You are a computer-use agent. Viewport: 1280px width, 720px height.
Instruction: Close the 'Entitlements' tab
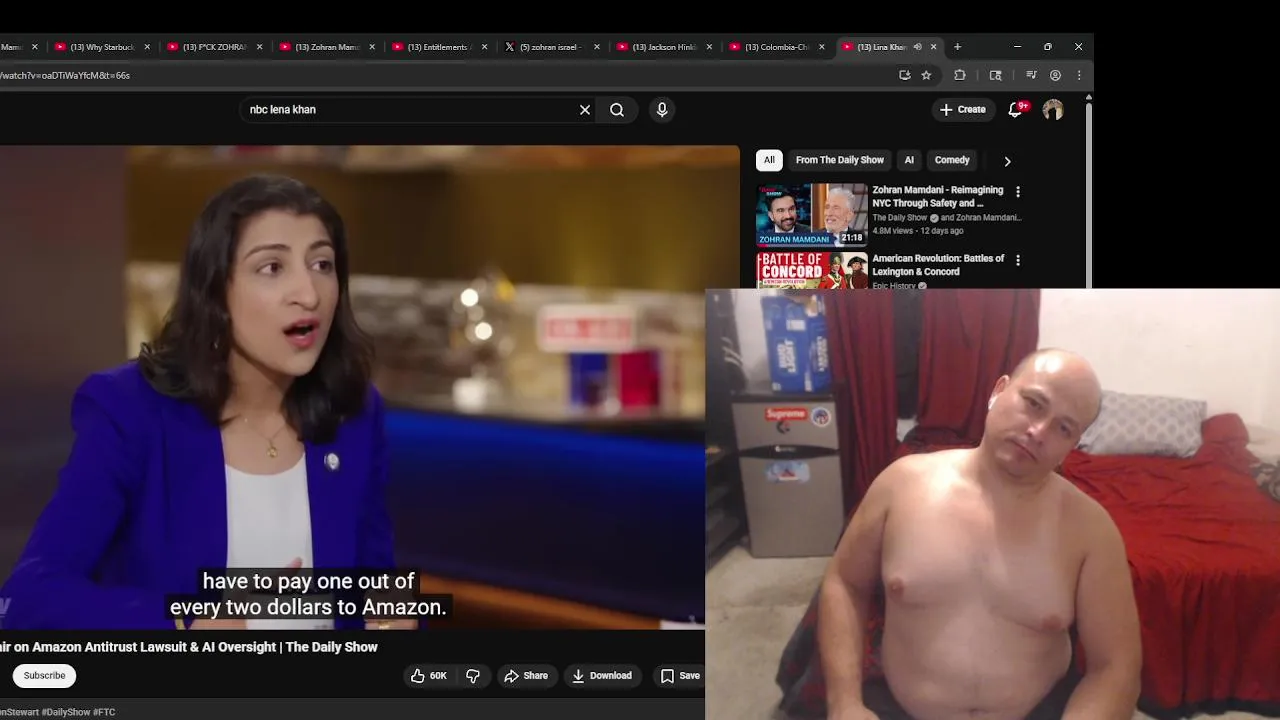485,47
